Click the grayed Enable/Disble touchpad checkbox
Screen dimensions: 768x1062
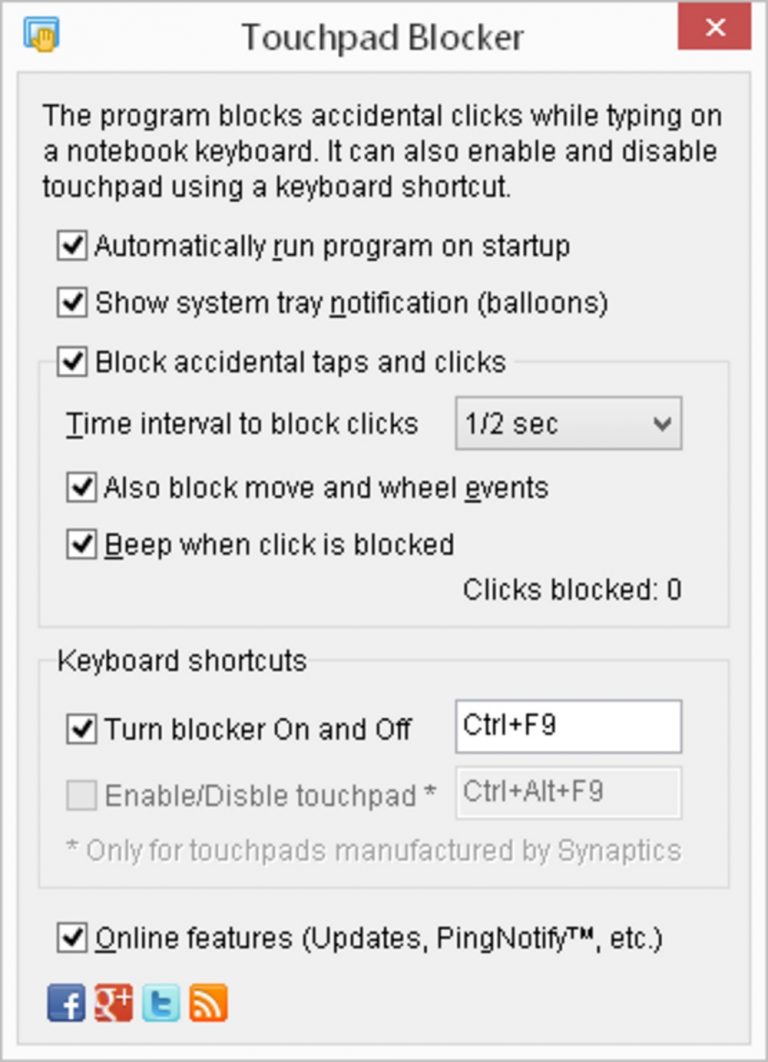(81, 795)
